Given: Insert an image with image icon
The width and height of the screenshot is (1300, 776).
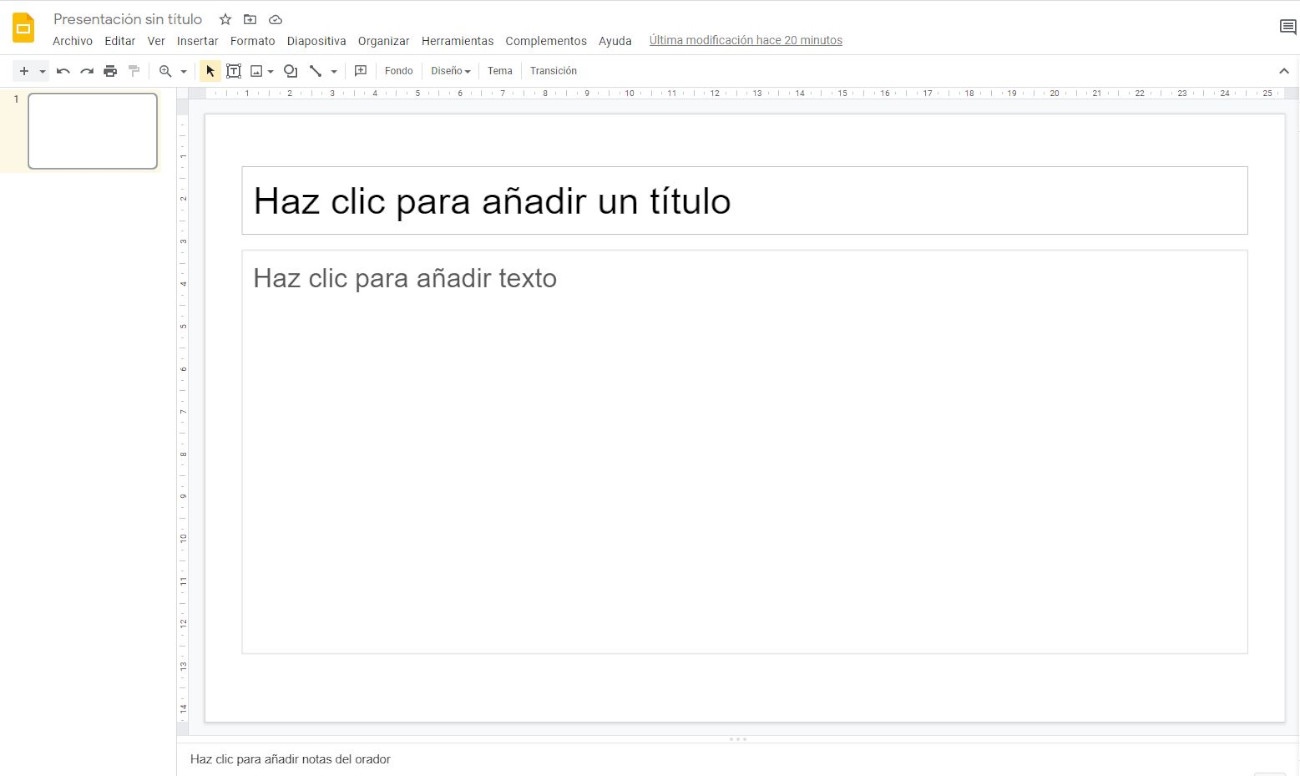Looking at the screenshot, I should click(x=256, y=71).
